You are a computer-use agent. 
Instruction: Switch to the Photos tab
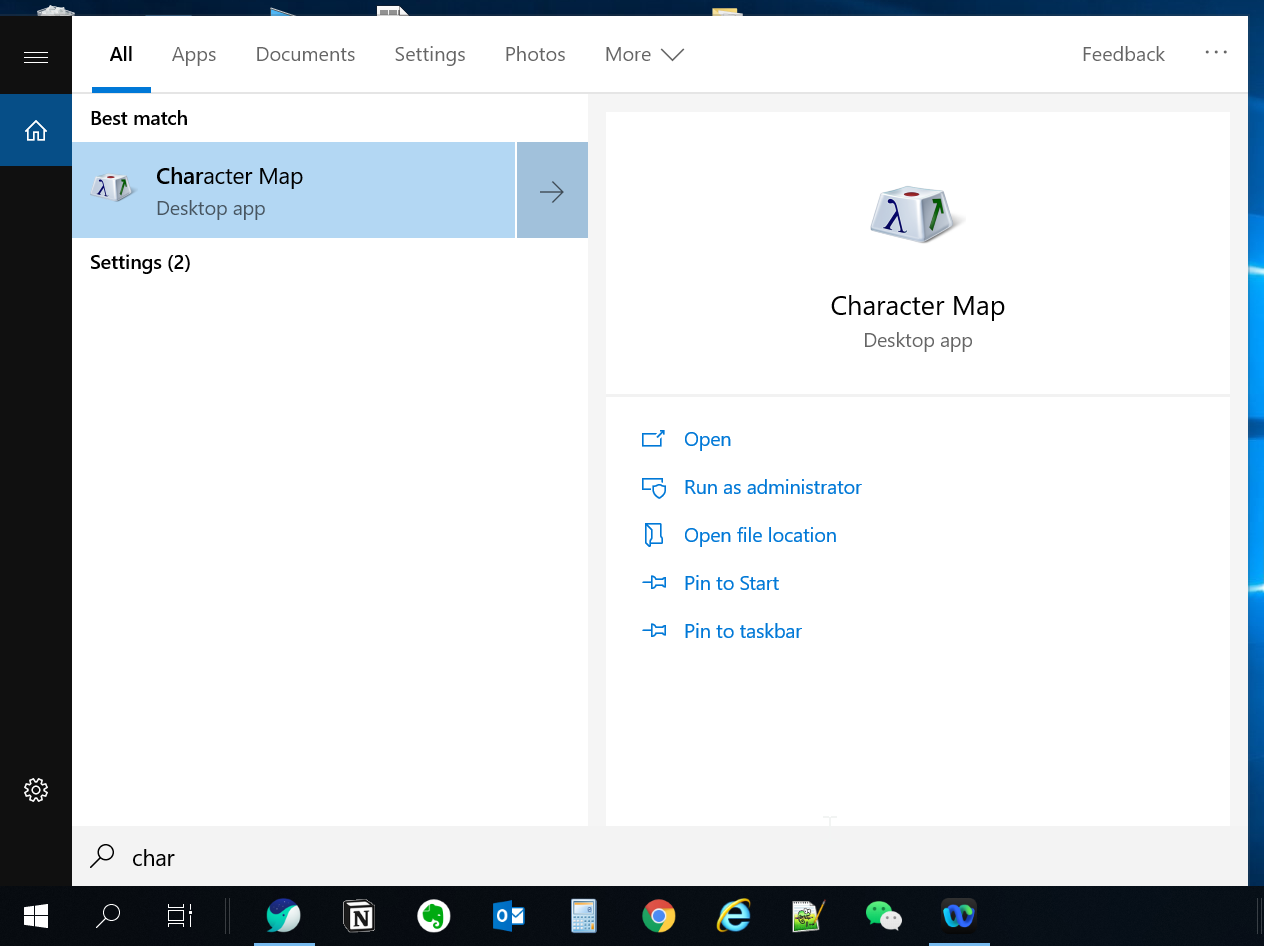click(535, 55)
